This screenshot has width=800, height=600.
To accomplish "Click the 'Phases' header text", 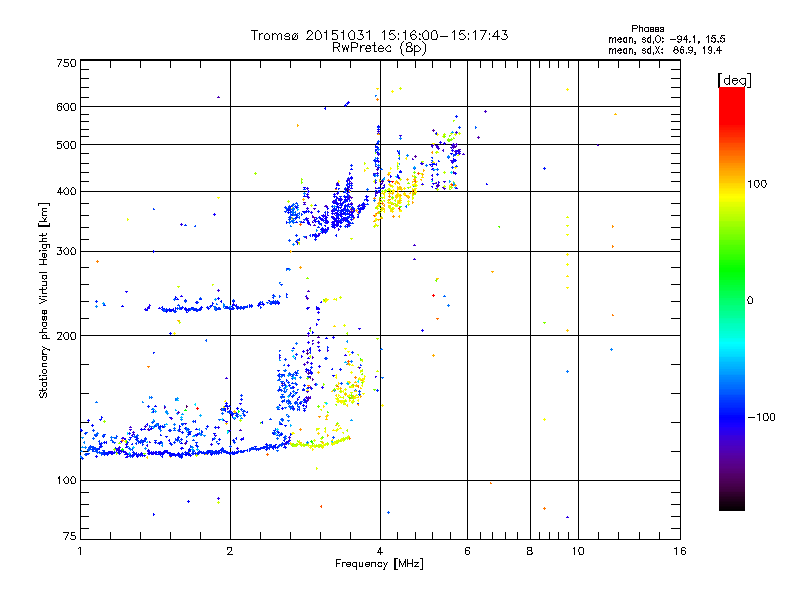I will tap(647, 29).
